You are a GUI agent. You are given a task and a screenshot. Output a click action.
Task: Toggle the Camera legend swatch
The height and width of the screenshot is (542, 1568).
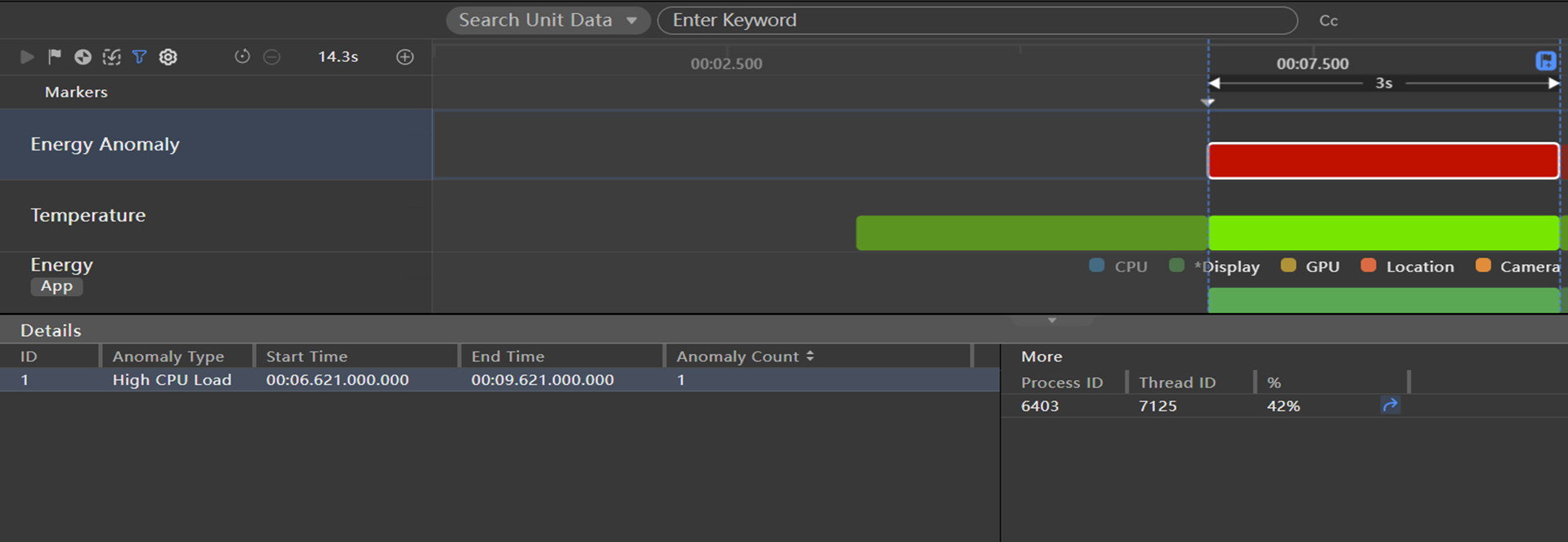[1483, 266]
